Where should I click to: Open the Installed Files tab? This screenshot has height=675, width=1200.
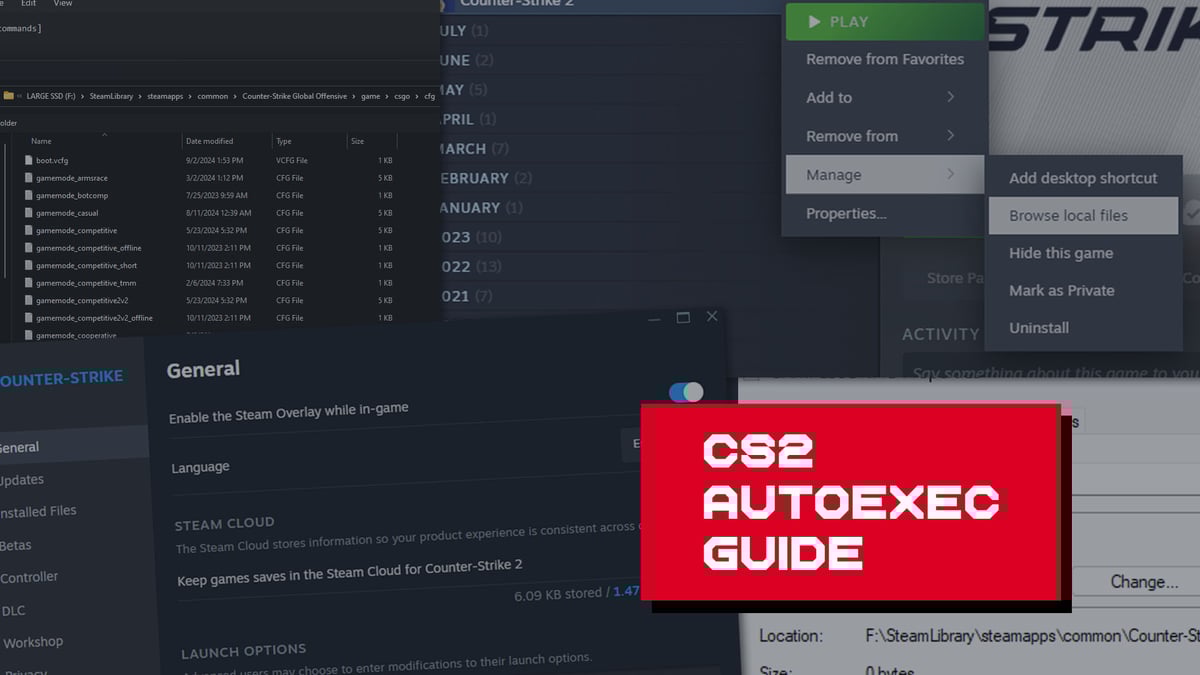38,511
